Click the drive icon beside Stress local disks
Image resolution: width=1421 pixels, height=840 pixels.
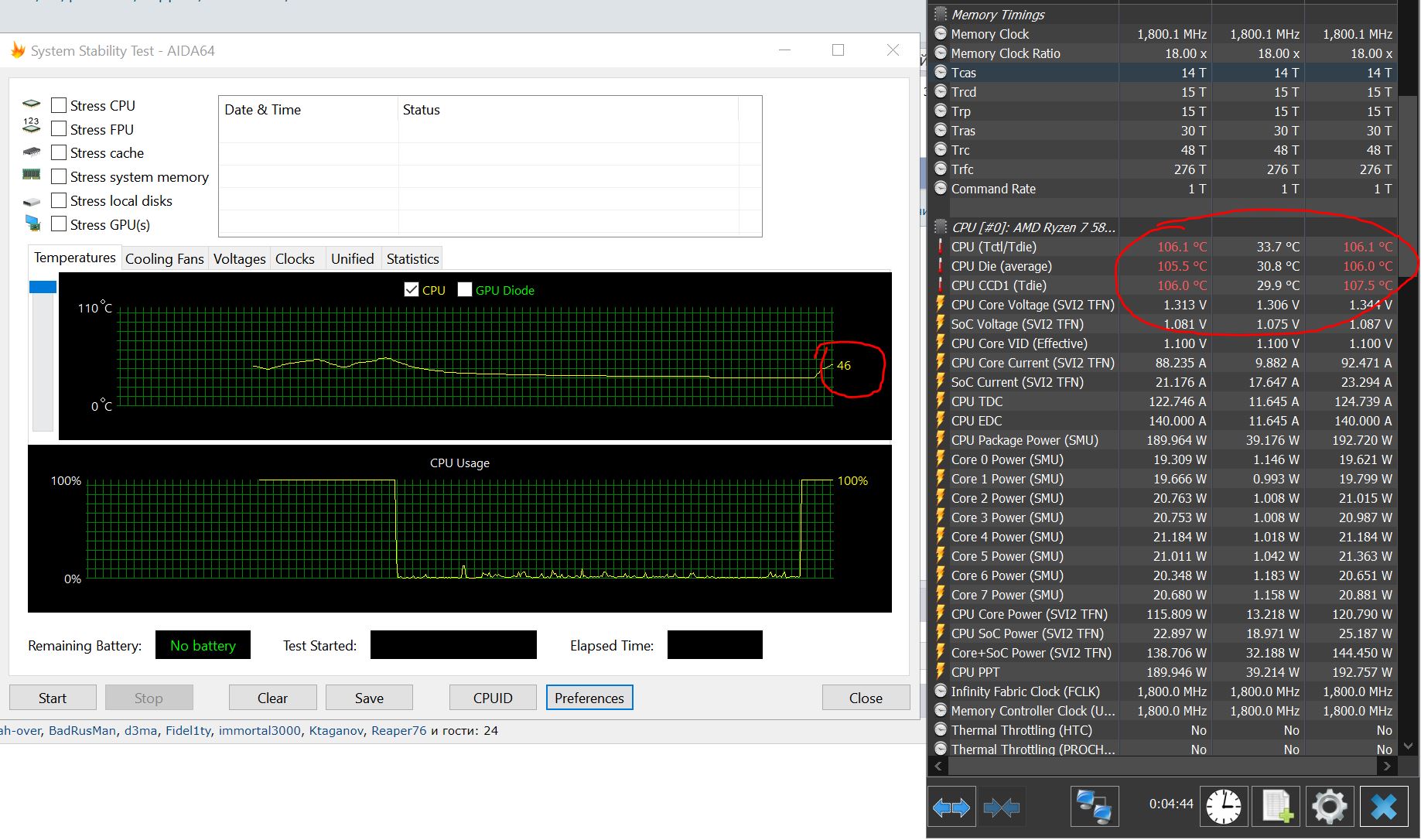click(x=32, y=202)
